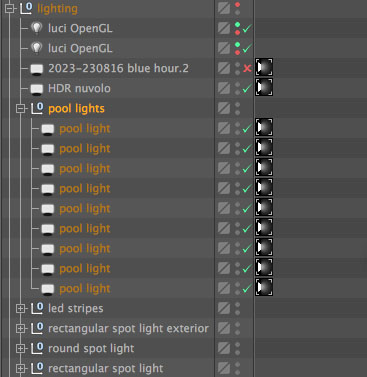Select round spot light object name
This screenshot has height=377, width=367.
(91, 349)
